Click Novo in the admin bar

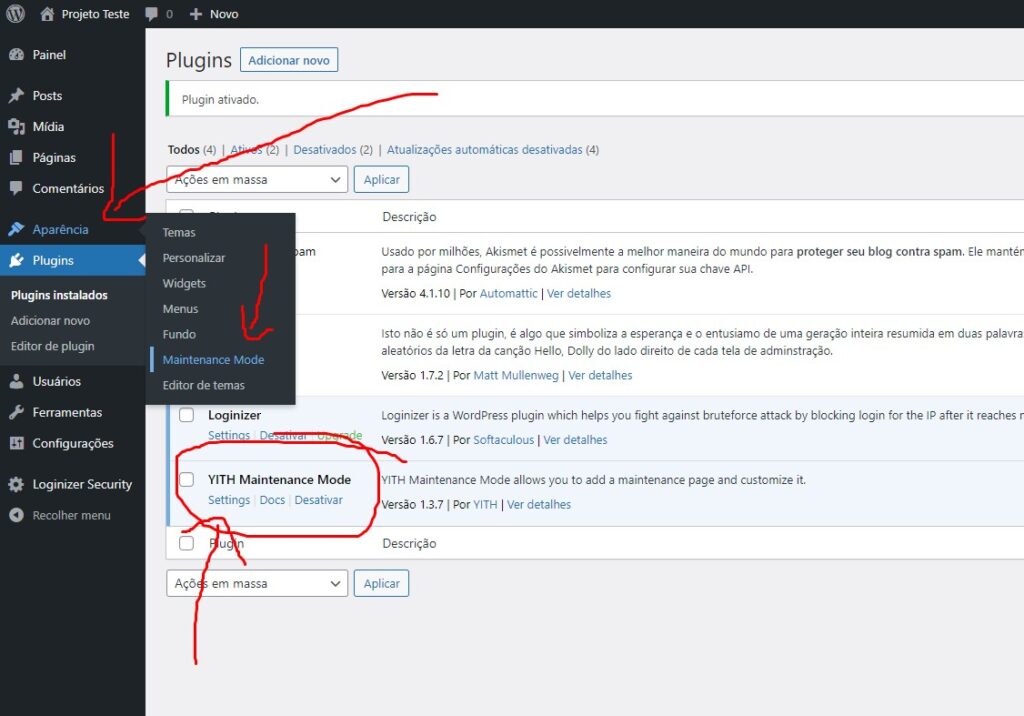[x=224, y=14]
